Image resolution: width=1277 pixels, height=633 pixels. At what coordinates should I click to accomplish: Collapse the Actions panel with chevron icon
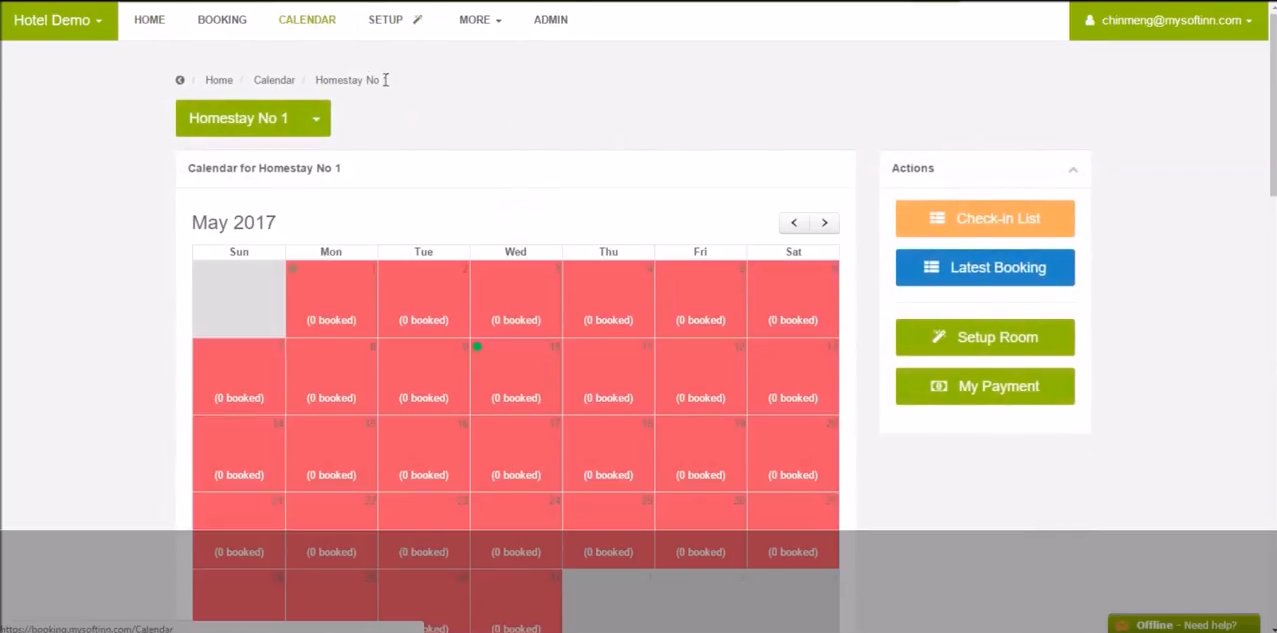1073,169
